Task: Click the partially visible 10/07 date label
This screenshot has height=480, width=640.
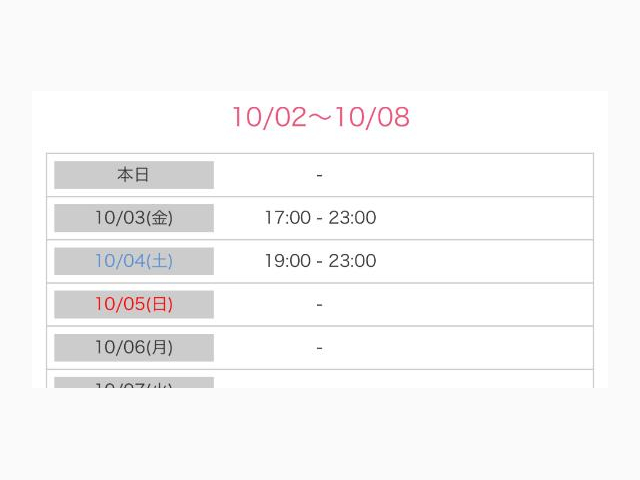Action: pos(133,383)
